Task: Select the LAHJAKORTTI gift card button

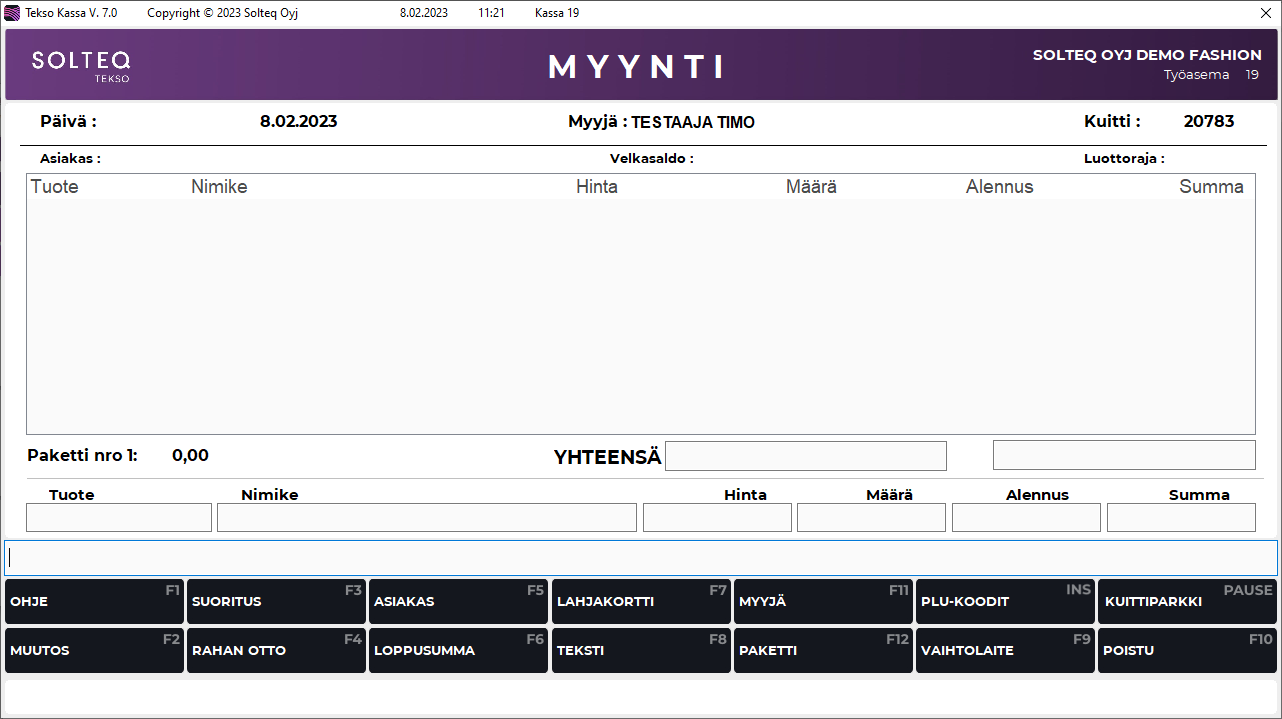Action: pyautogui.click(x=640, y=601)
